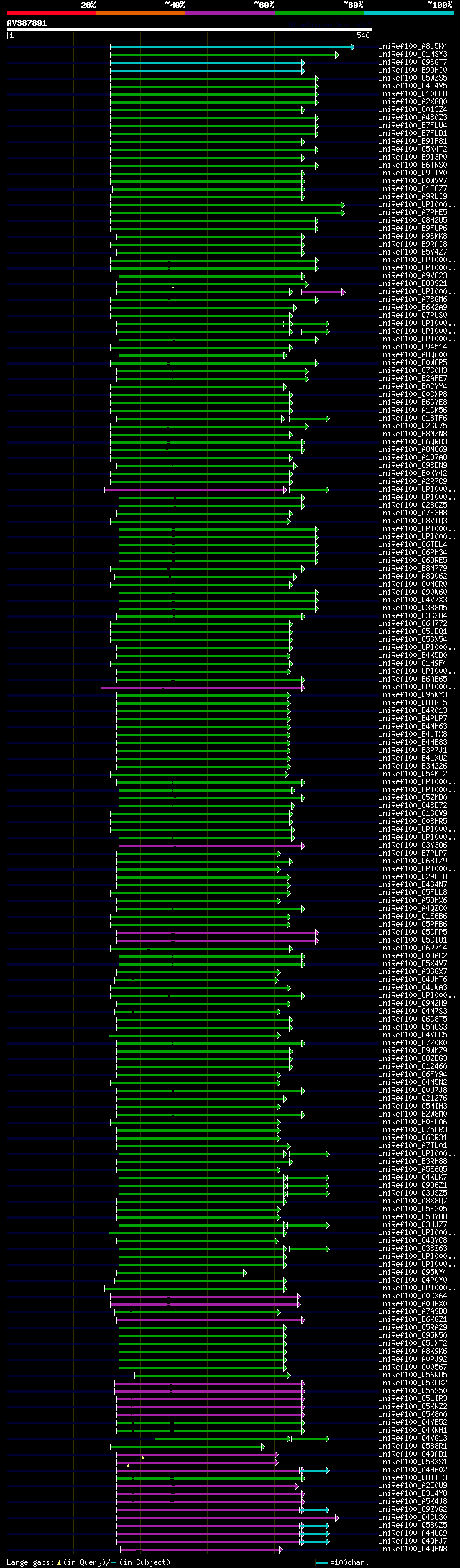
Task: Select label UniRef100_B2W8M0
Action: click(x=413, y=1114)
